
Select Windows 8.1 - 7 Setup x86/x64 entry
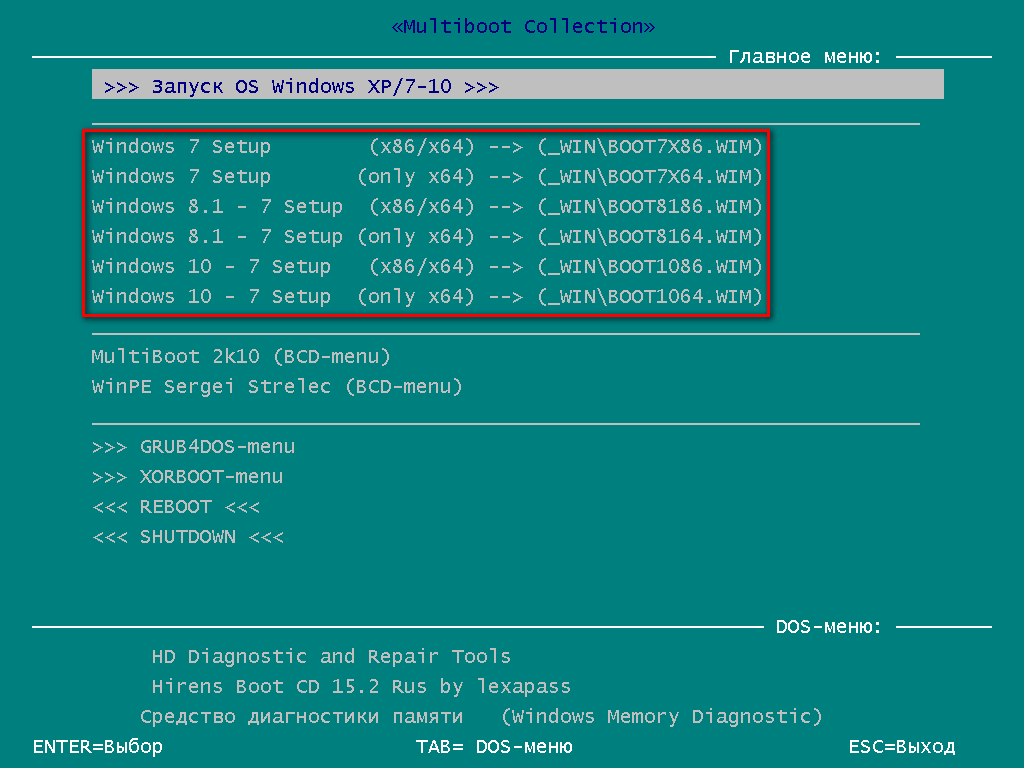coord(427,206)
